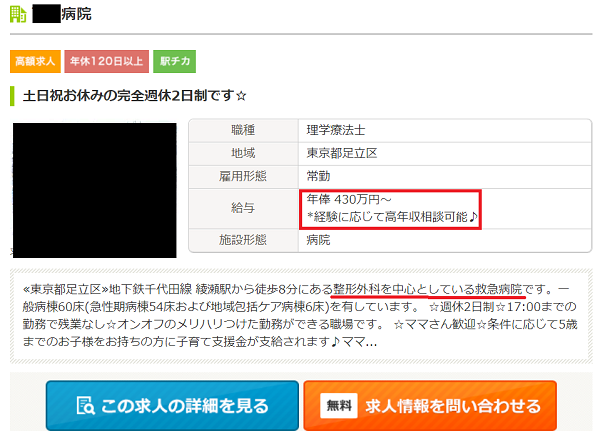Image resolution: width=600 pixels, height=431 pixels.
Task: Click the 職種 row label
Action: pyautogui.click(x=243, y=131)
